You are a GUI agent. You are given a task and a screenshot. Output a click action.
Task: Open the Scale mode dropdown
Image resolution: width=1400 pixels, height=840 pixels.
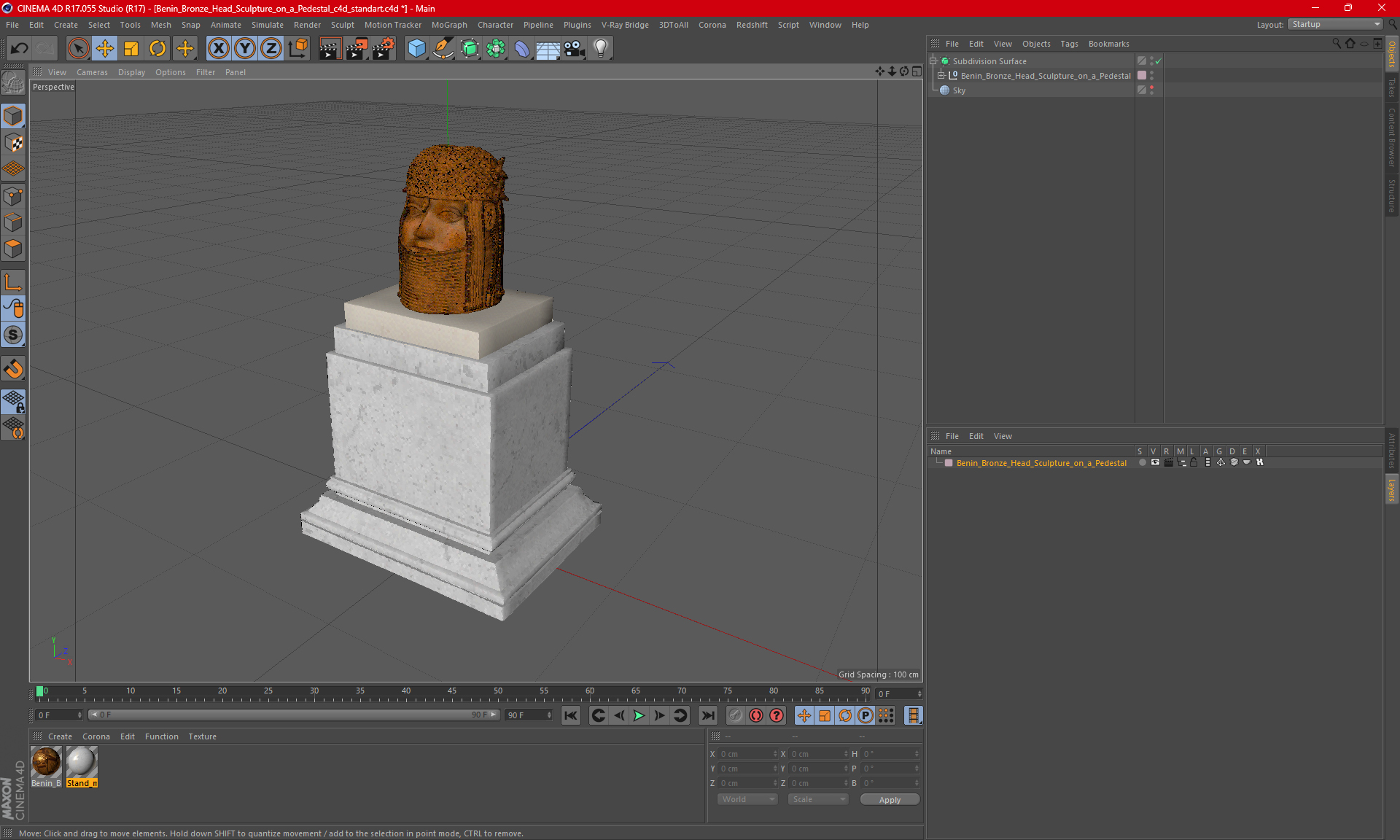[818, 799]
